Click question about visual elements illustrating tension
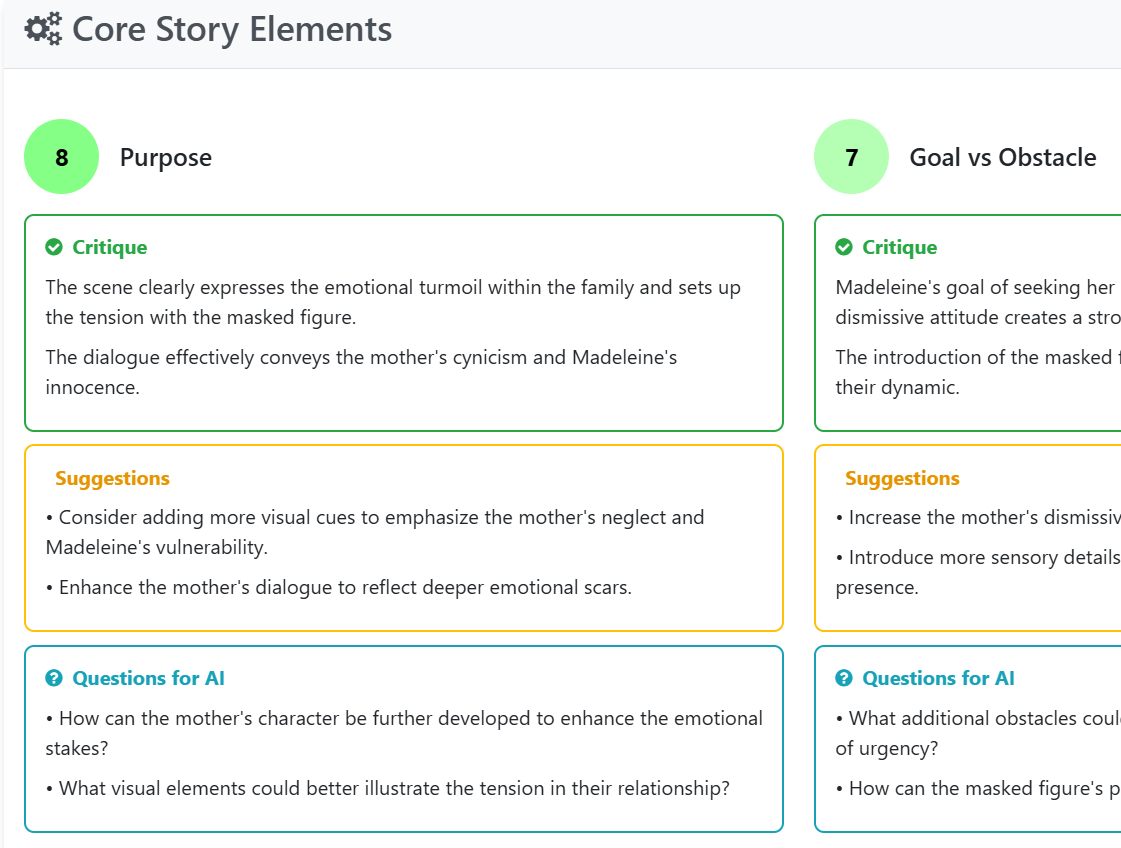This screenshot has width=1121, height=848. 387,789
